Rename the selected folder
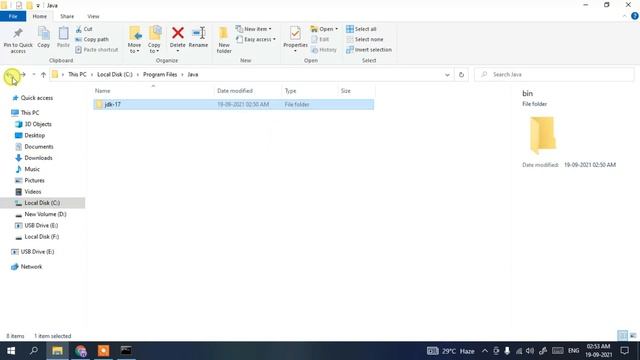640x360 pixels. point(198,38)
